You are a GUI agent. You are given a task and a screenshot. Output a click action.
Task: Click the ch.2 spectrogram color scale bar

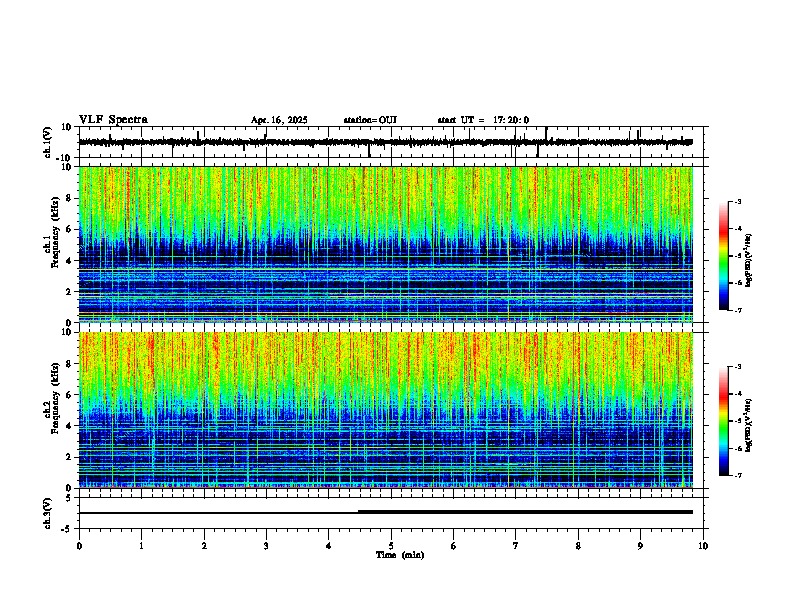724,421
